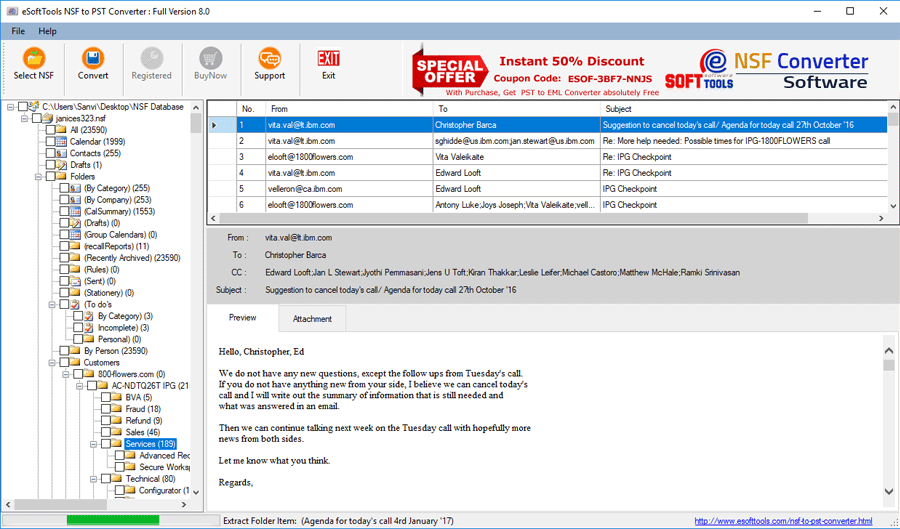900x529 pixels.
Task: Switch to the Attachment tab
Action: click(311, 319)
